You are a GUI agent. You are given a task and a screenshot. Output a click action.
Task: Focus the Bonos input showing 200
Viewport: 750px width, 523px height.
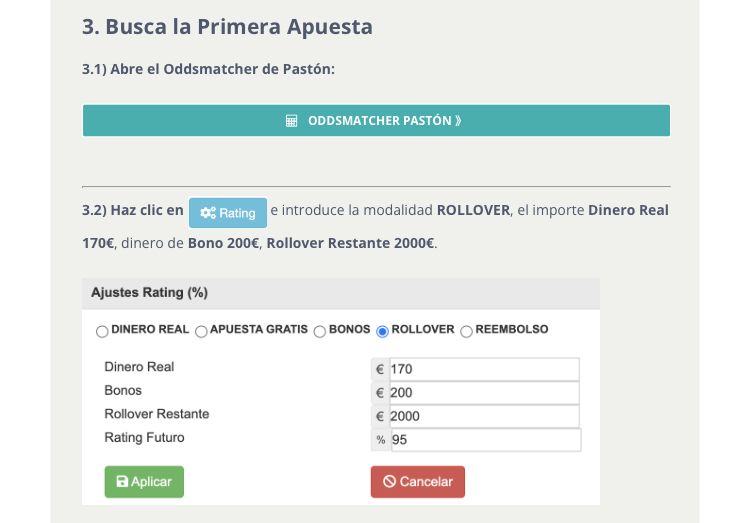(x=484, y=393)
